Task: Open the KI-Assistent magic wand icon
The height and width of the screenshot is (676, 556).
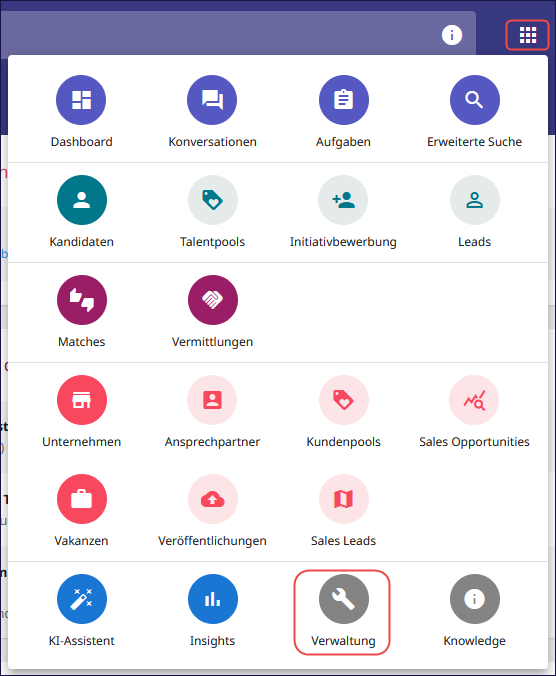Action: (x=81, y=599)
